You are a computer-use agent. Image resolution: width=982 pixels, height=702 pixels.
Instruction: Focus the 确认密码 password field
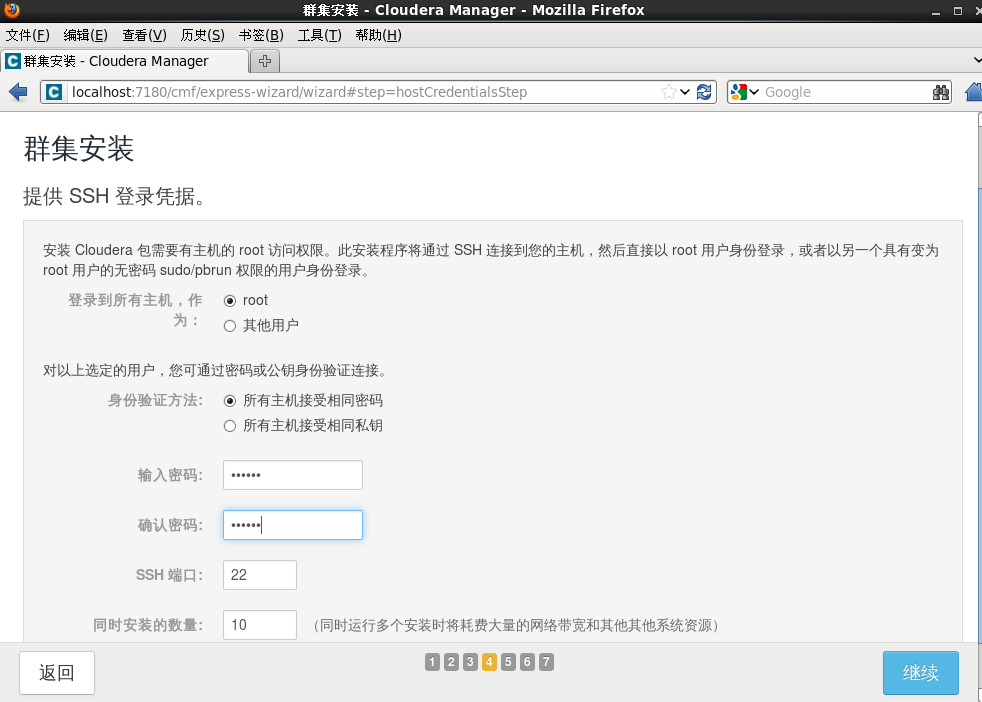(292, 525)
